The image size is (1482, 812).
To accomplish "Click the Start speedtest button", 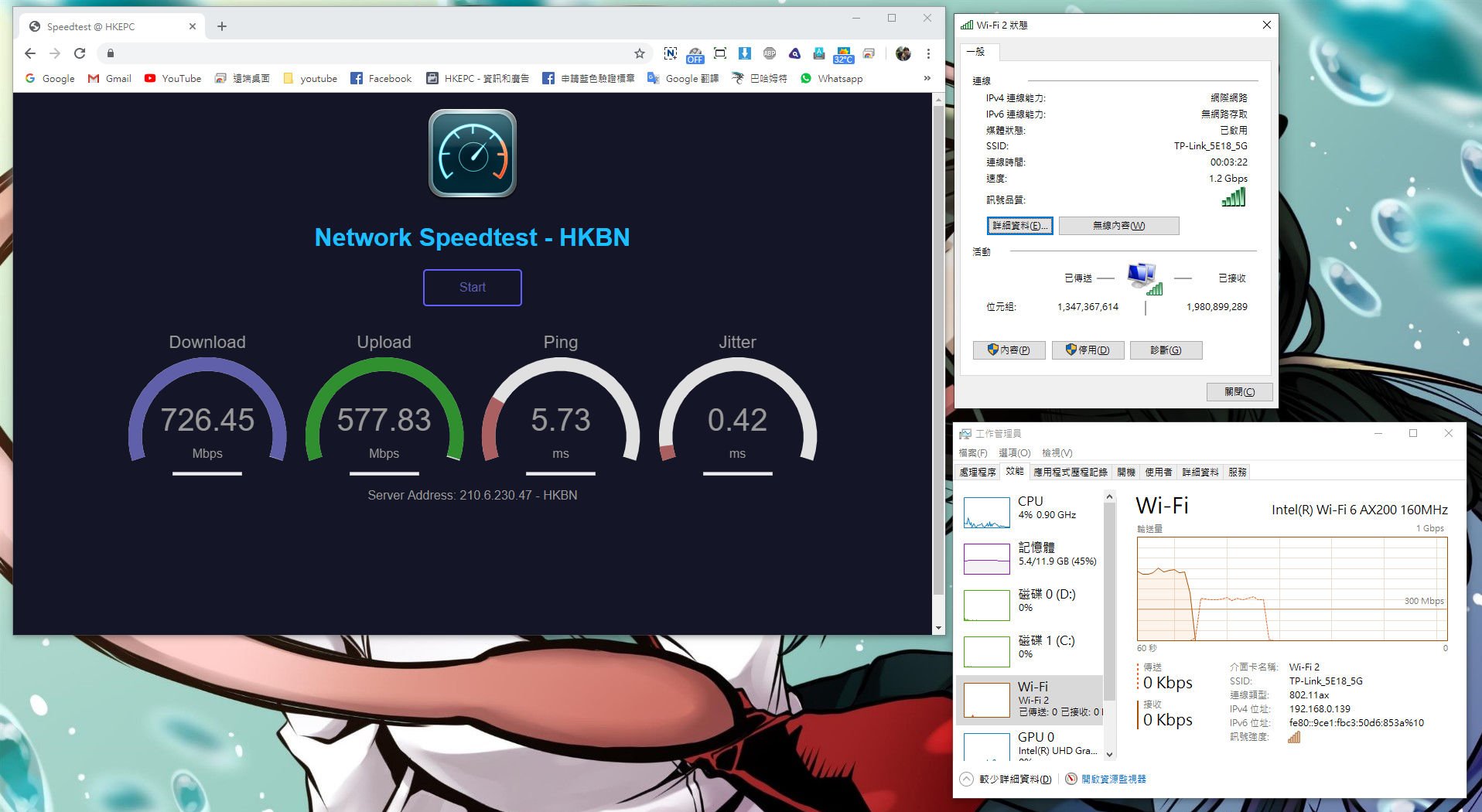I will (x=473, y=287).
